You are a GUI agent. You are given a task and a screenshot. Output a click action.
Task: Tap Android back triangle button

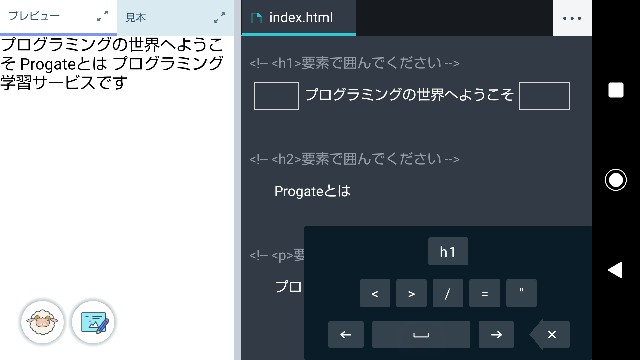coord(615,270)
